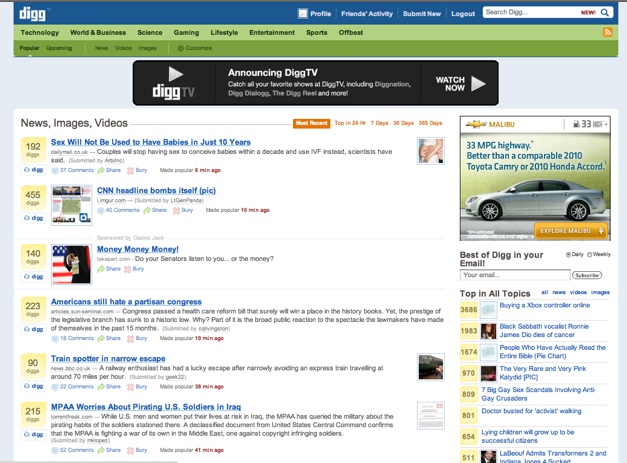Open the MPAA document thumbnail

click(x=431, y=416)
